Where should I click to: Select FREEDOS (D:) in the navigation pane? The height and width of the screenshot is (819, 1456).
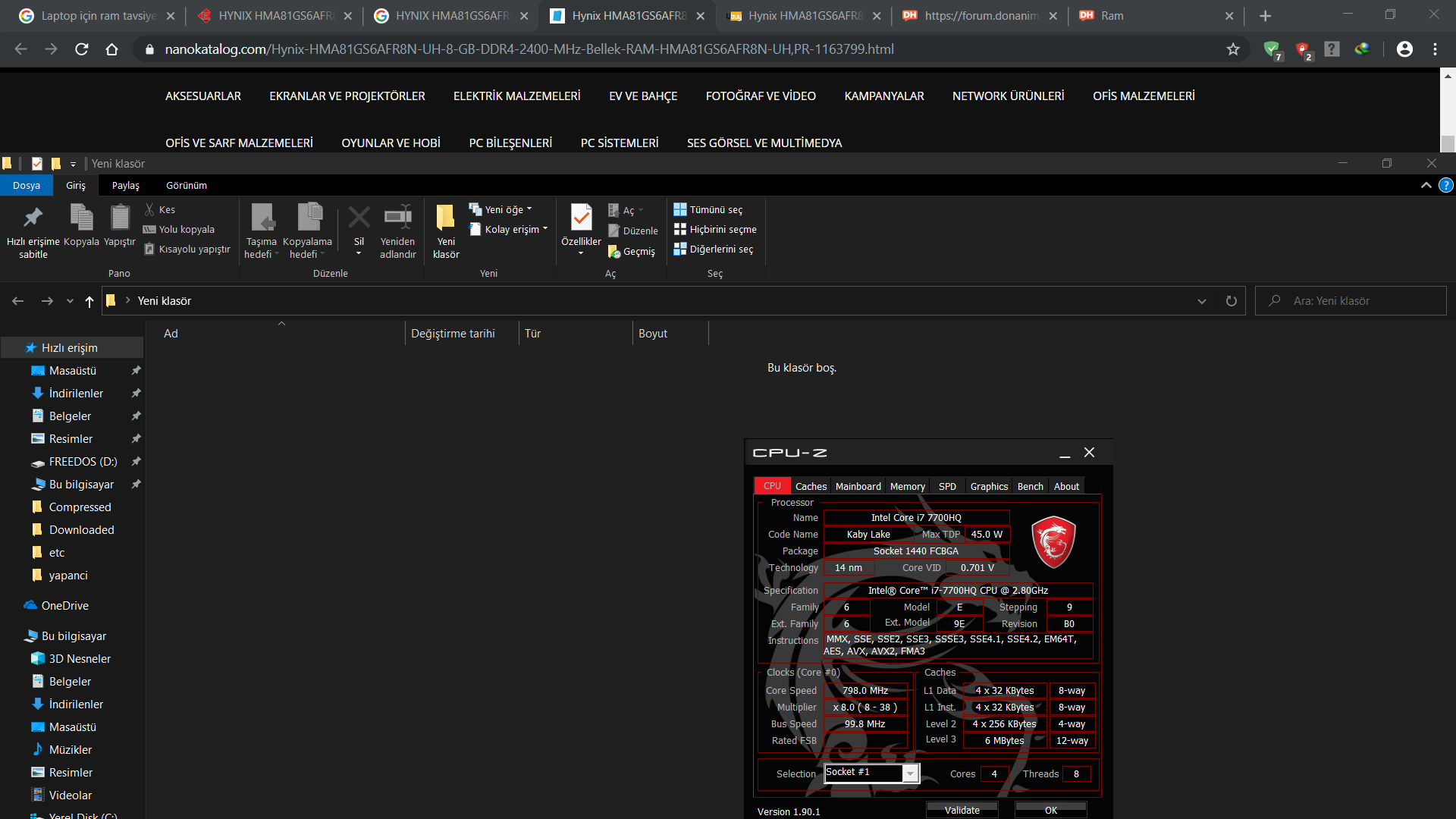pyautogui.click(x=83, y=461)
